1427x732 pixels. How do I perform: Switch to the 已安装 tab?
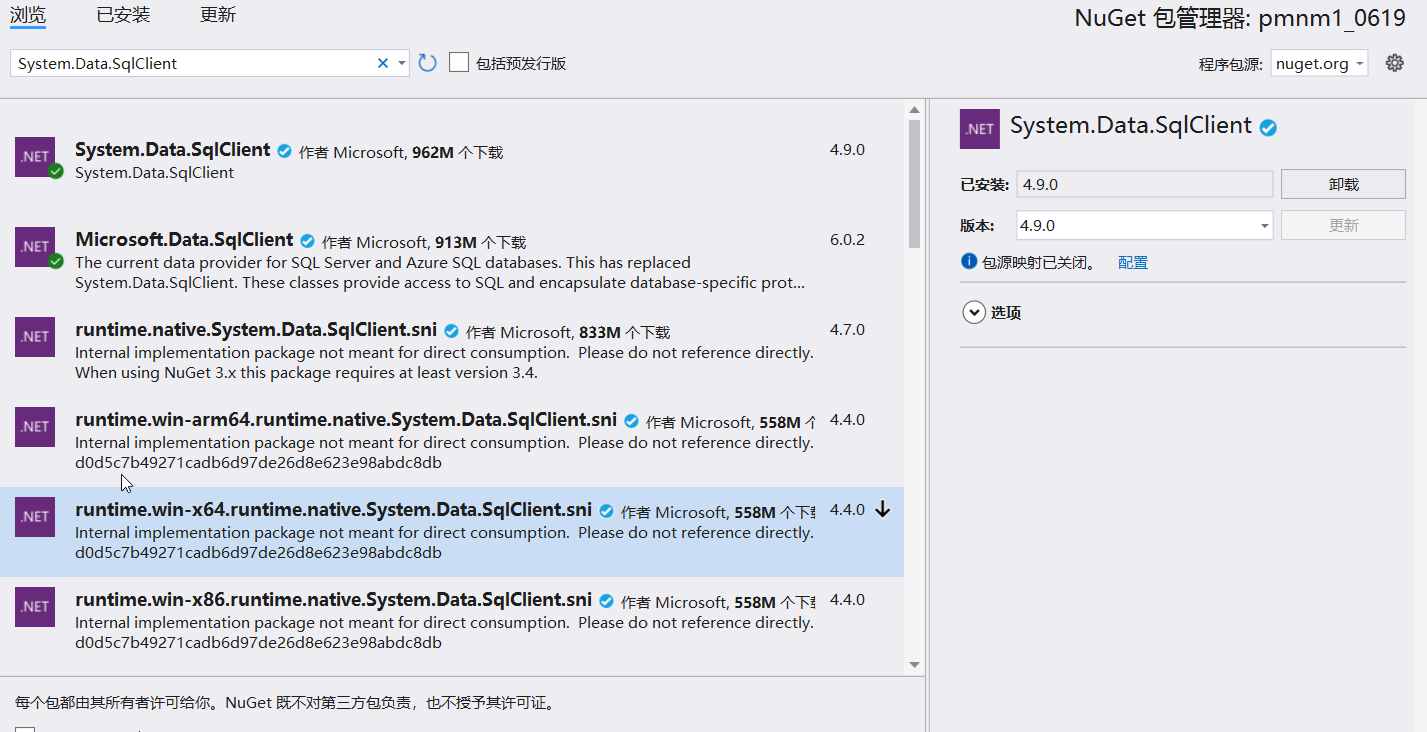point(123,14)
